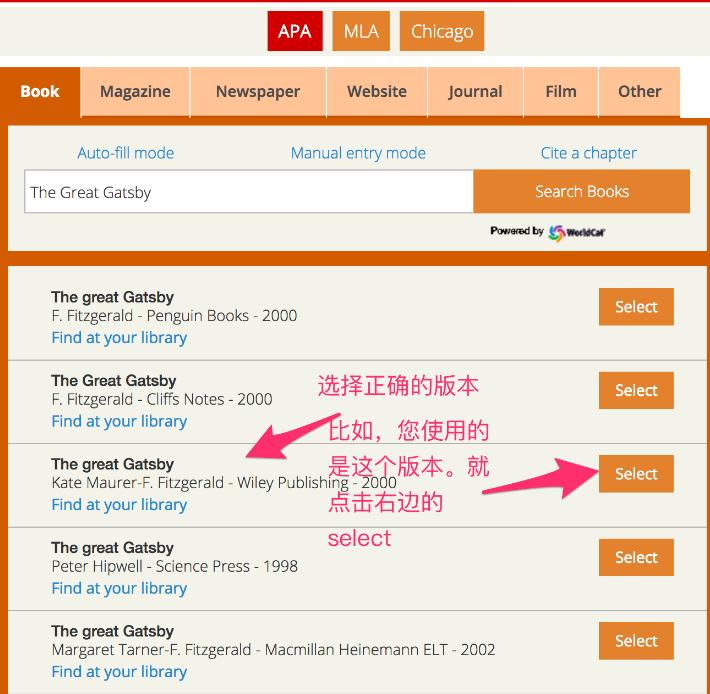Click the WorldCat logo
The height and width of the screenshot is (694, 710).
pyautogui.click(x=577, y=232)
